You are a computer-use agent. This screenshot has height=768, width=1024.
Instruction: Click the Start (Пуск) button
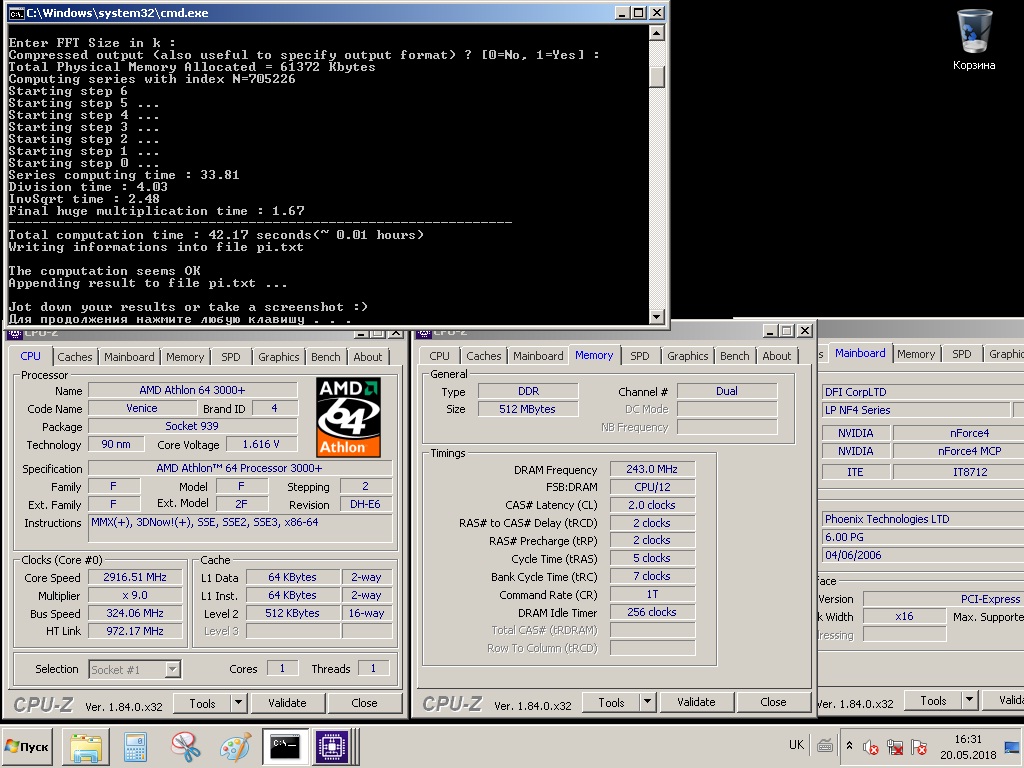pyautogui.click(x=27, y=746)
